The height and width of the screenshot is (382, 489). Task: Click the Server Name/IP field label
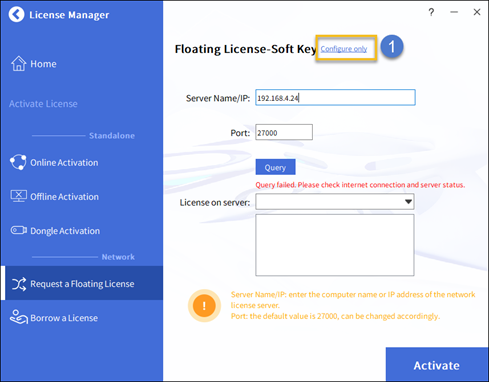pos(218,98)
